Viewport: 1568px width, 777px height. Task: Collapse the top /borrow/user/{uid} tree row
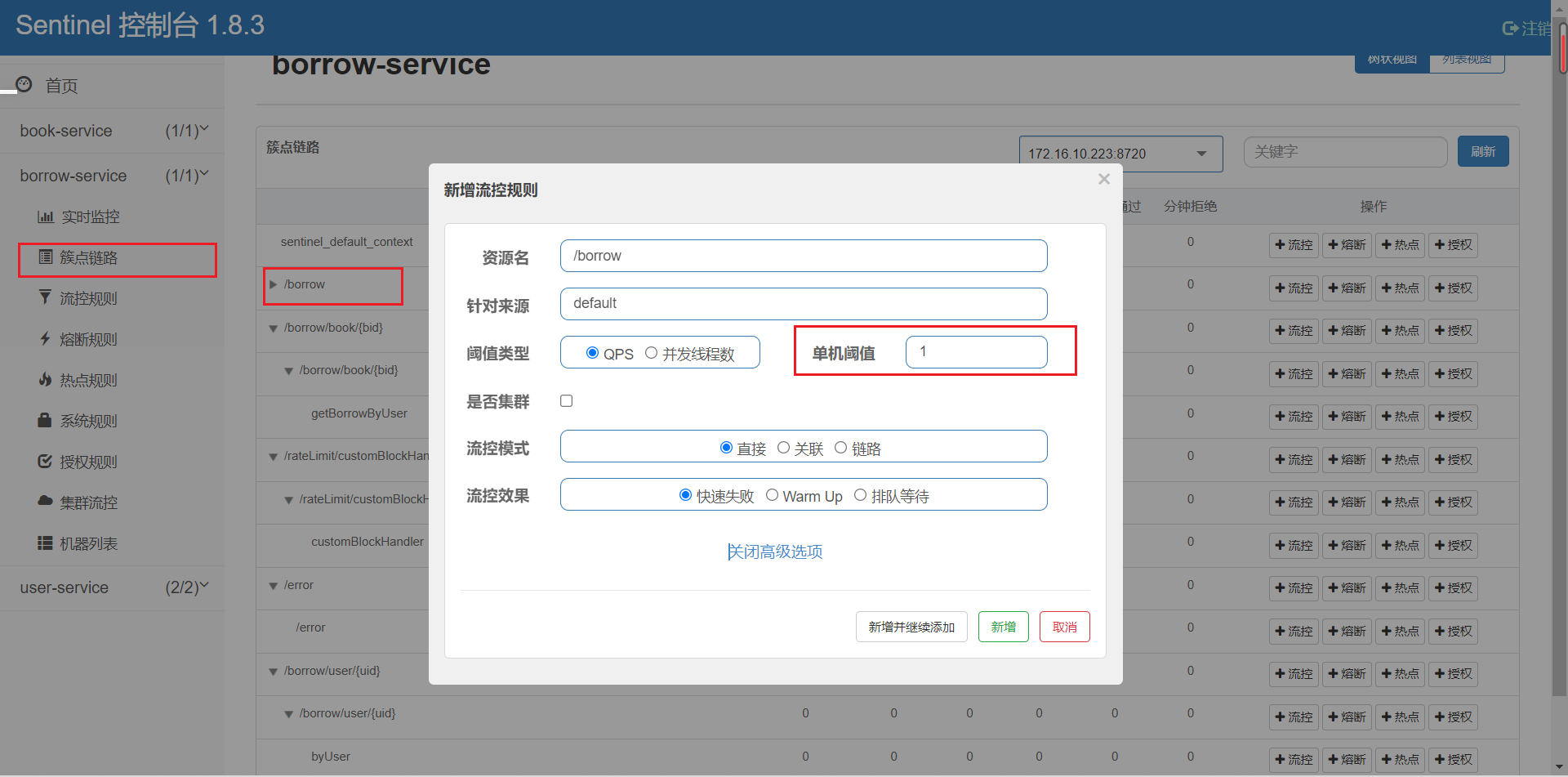click(x=273, y=671)
